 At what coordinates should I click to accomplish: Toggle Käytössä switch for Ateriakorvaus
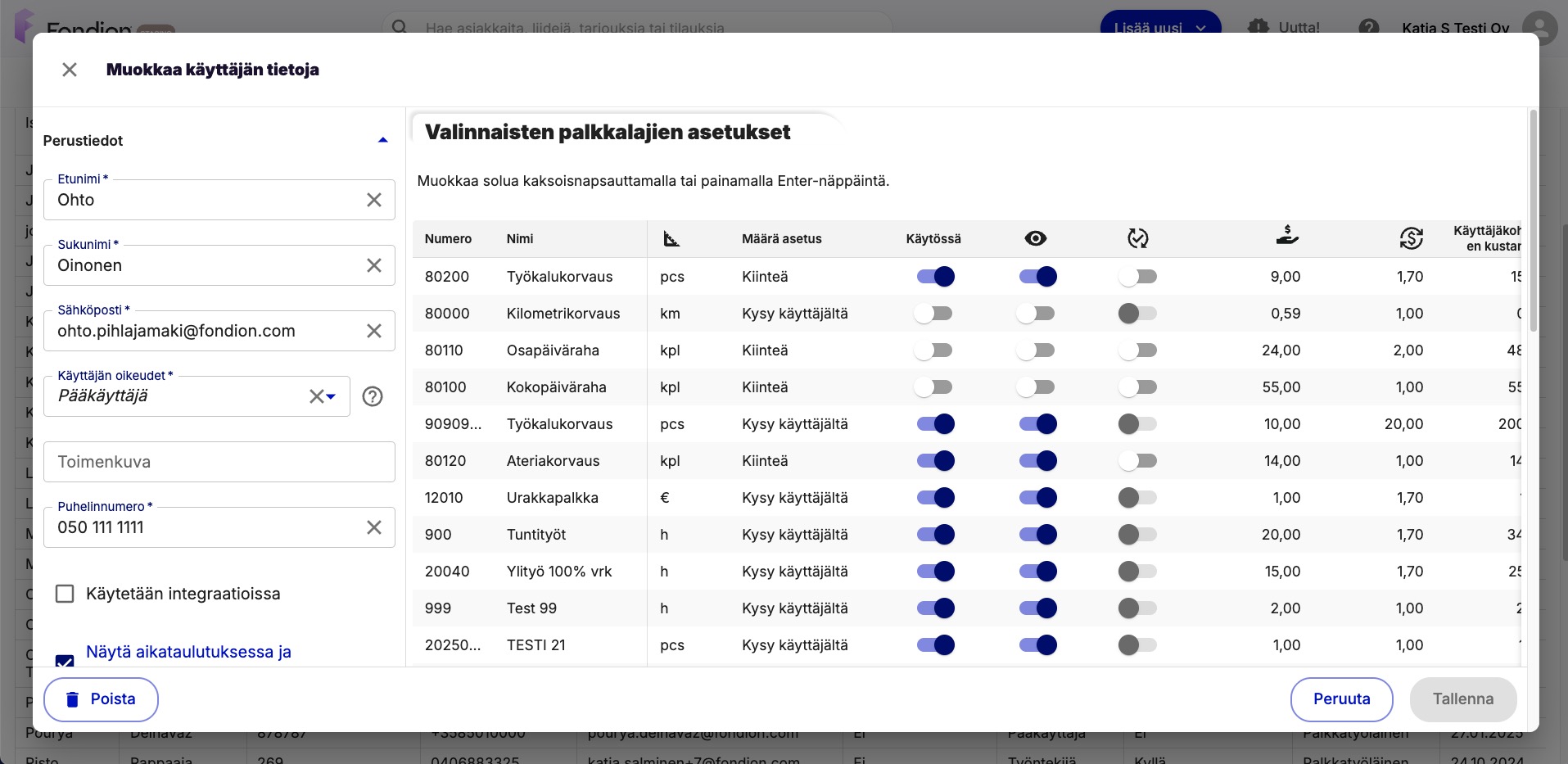tap(935, 461)
